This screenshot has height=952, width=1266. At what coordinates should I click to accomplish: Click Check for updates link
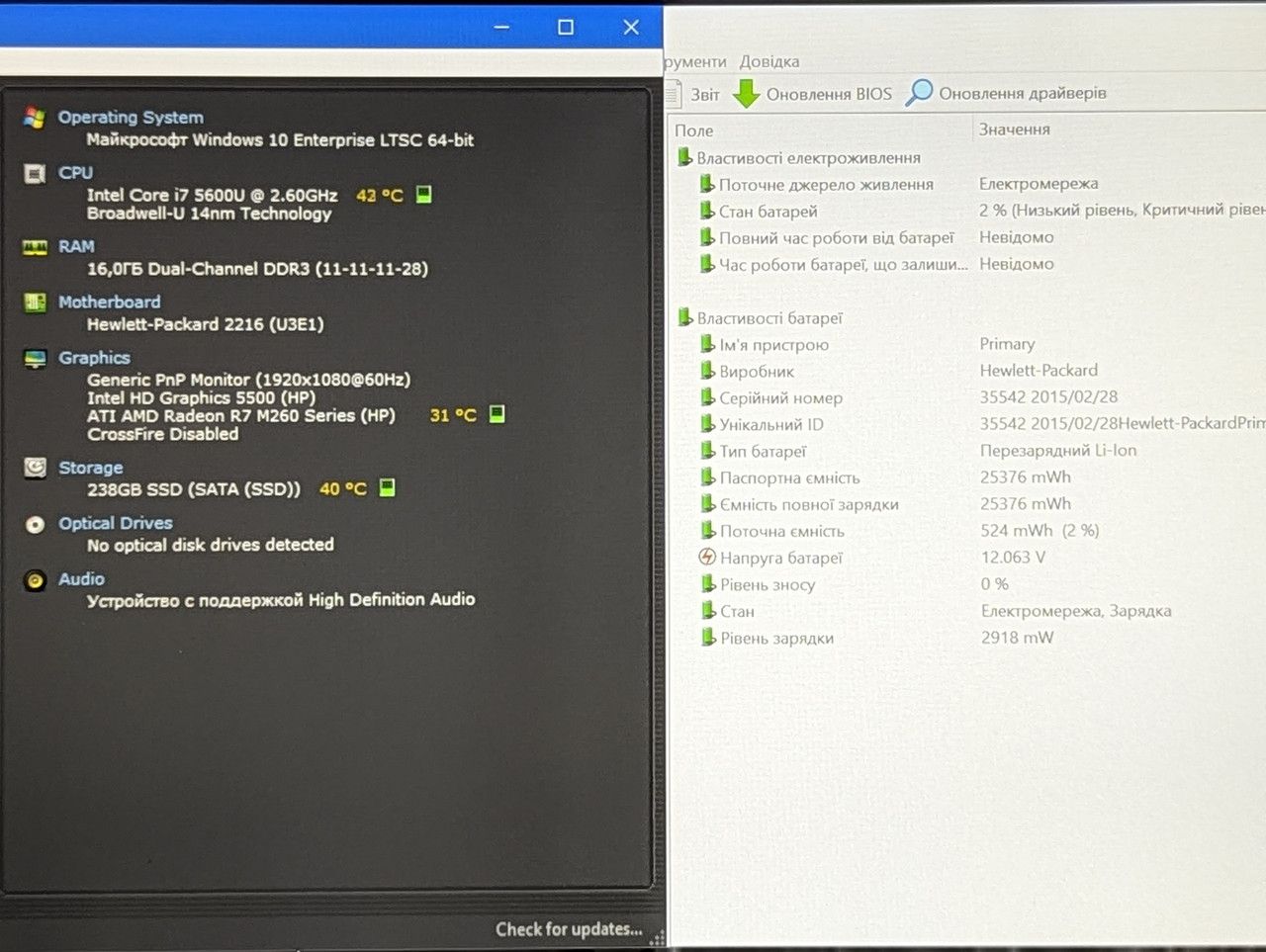pos(569,929)
